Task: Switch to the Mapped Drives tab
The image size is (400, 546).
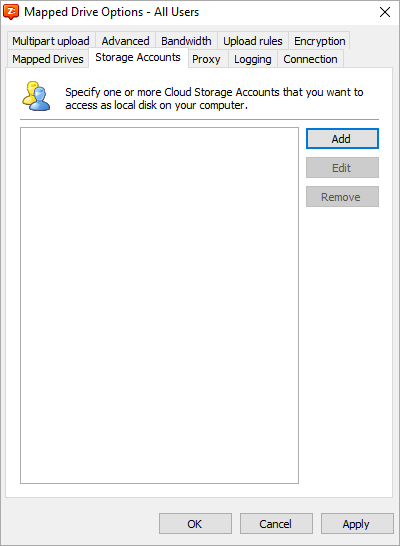Action: pos(48,59)
